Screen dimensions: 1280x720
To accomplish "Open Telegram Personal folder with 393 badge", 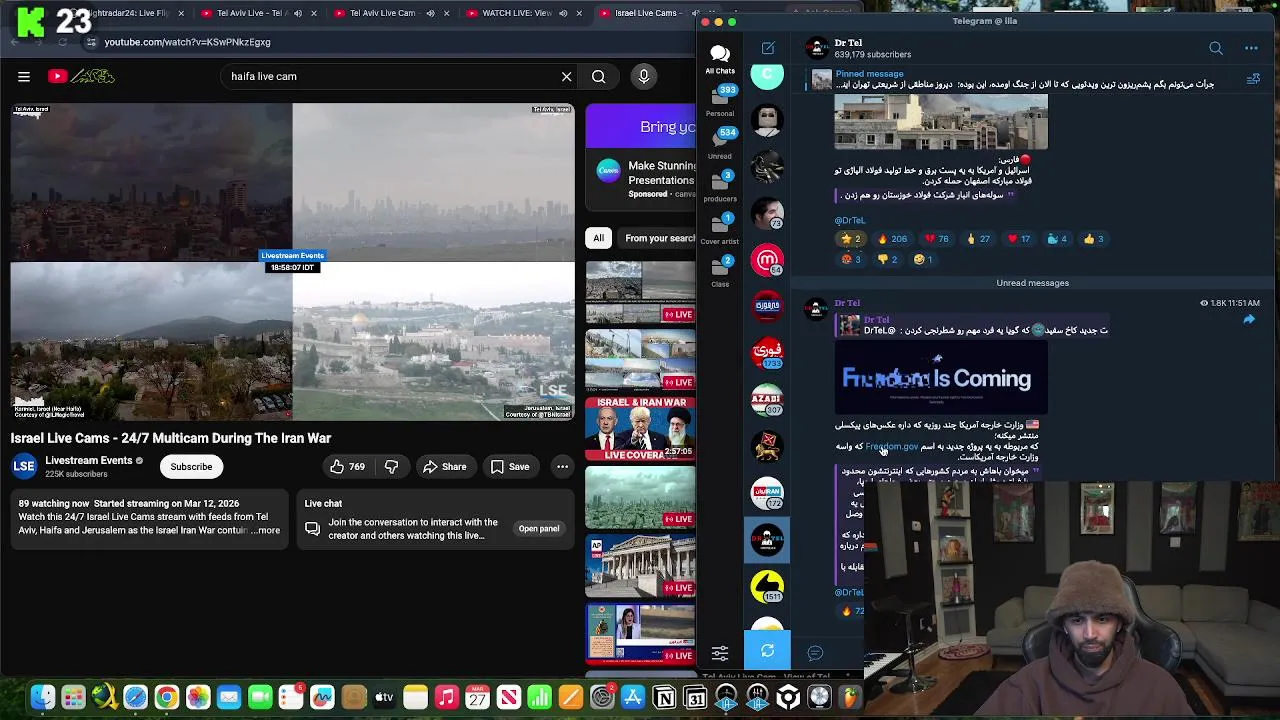I will [720, 101].
